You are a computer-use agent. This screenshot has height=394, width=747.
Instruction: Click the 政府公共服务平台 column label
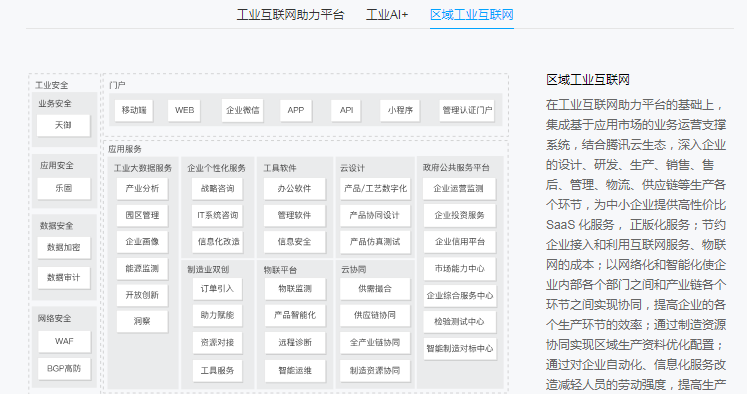[x=456, y=168]
